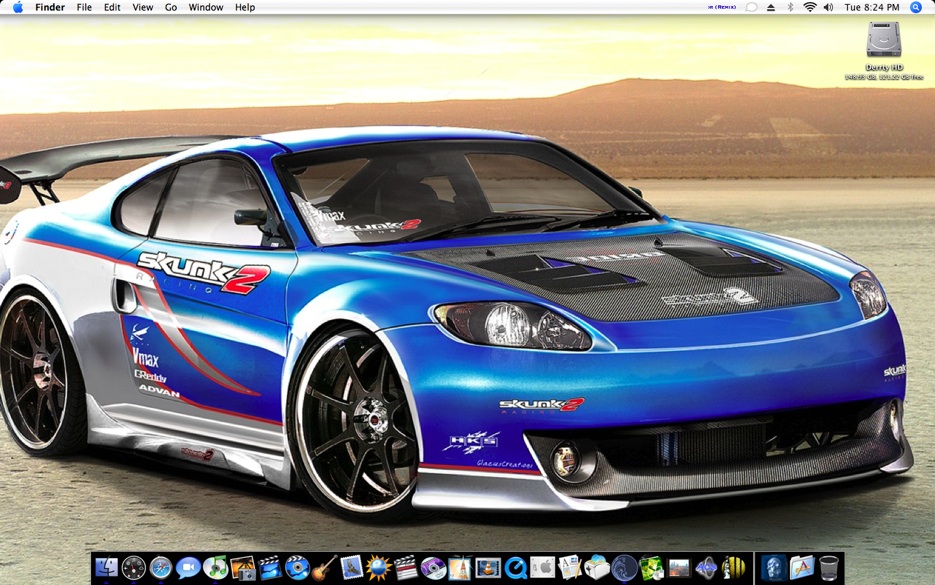Launch iChat from the Dock
The image size is (935, 585).
pyautogui.click(x=188, y=568)
